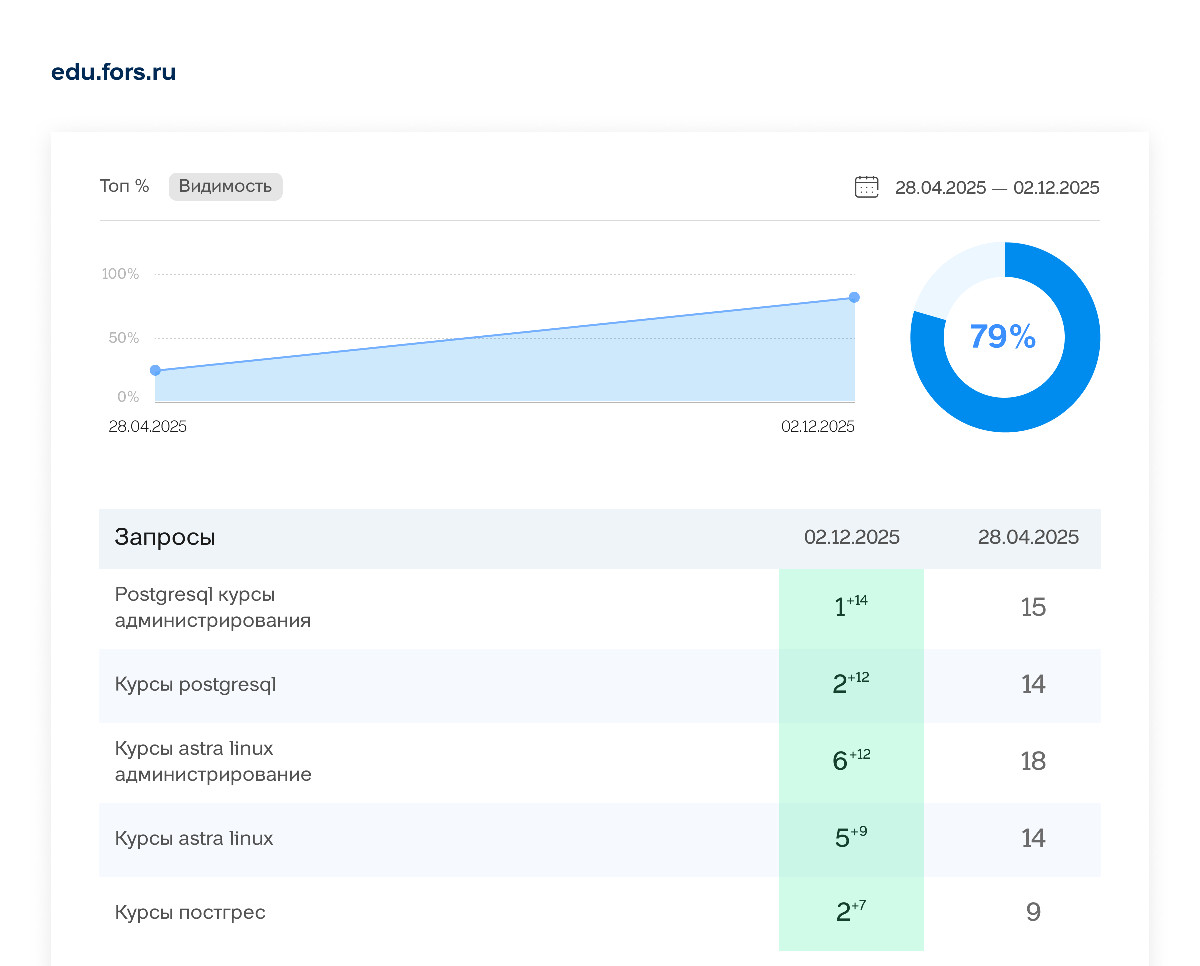Open date range 28.04.2025 — 02.12.2025 picker
1200x966 pixels.
click(996, 188)
